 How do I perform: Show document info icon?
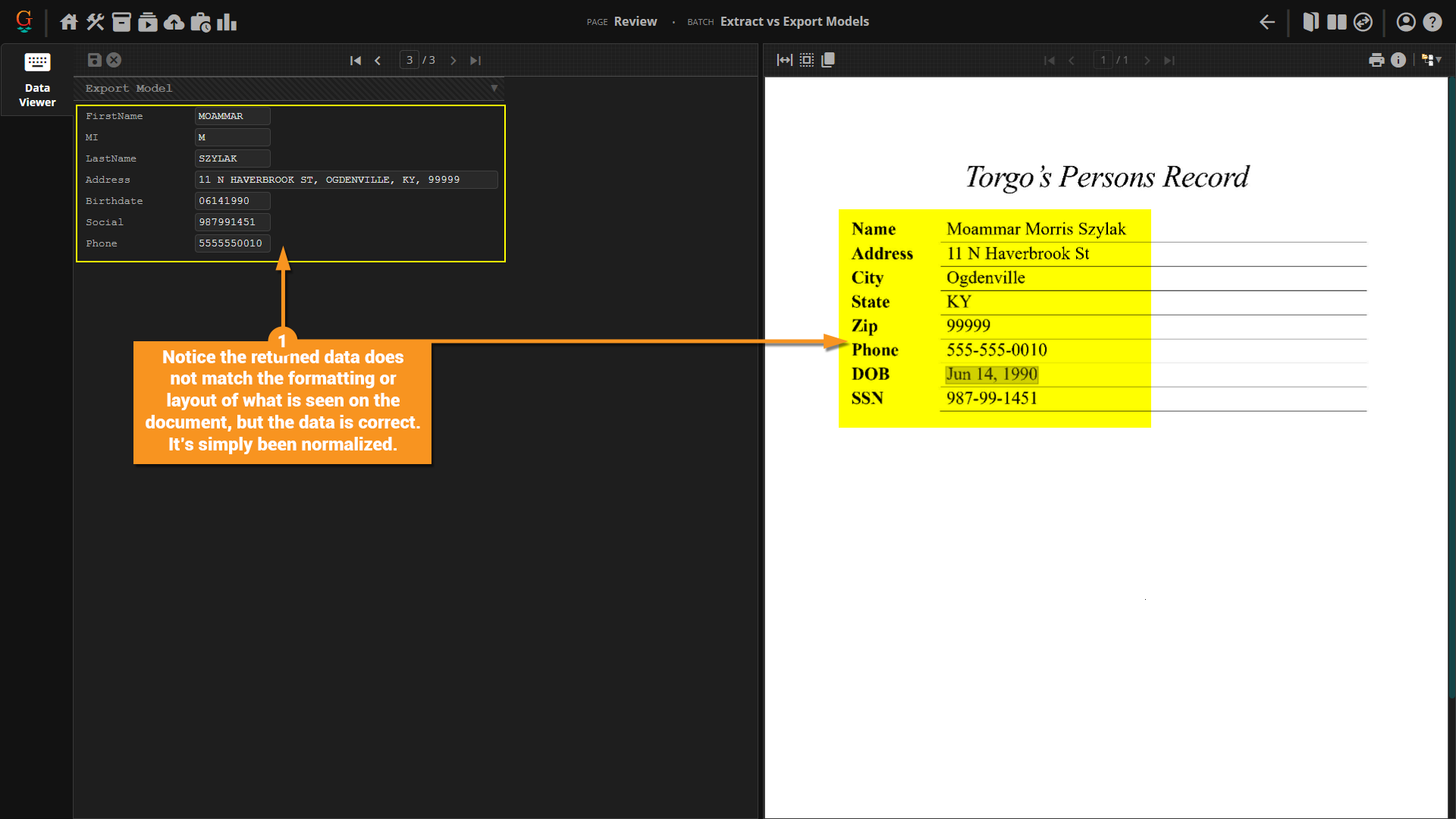coord(1398,60)
